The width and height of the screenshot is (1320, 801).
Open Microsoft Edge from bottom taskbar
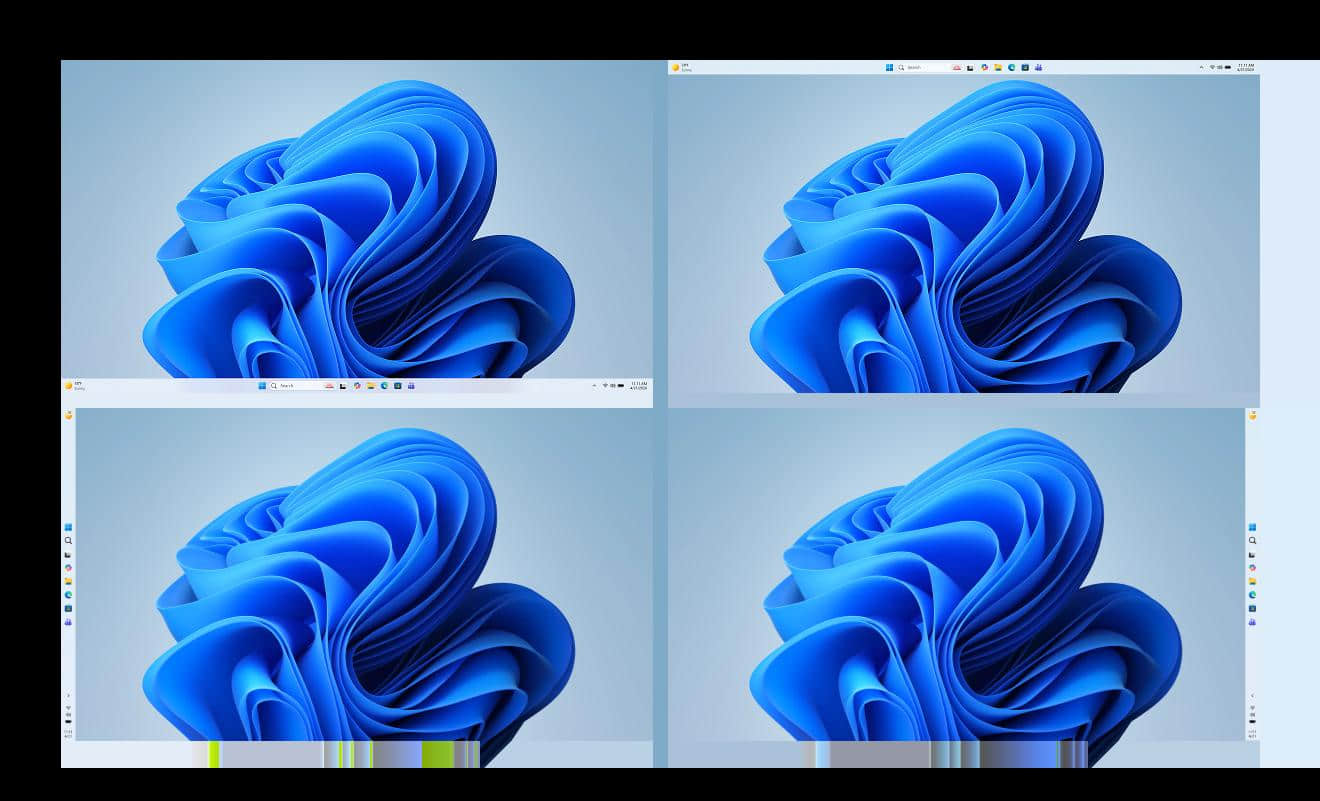point(384,385)
